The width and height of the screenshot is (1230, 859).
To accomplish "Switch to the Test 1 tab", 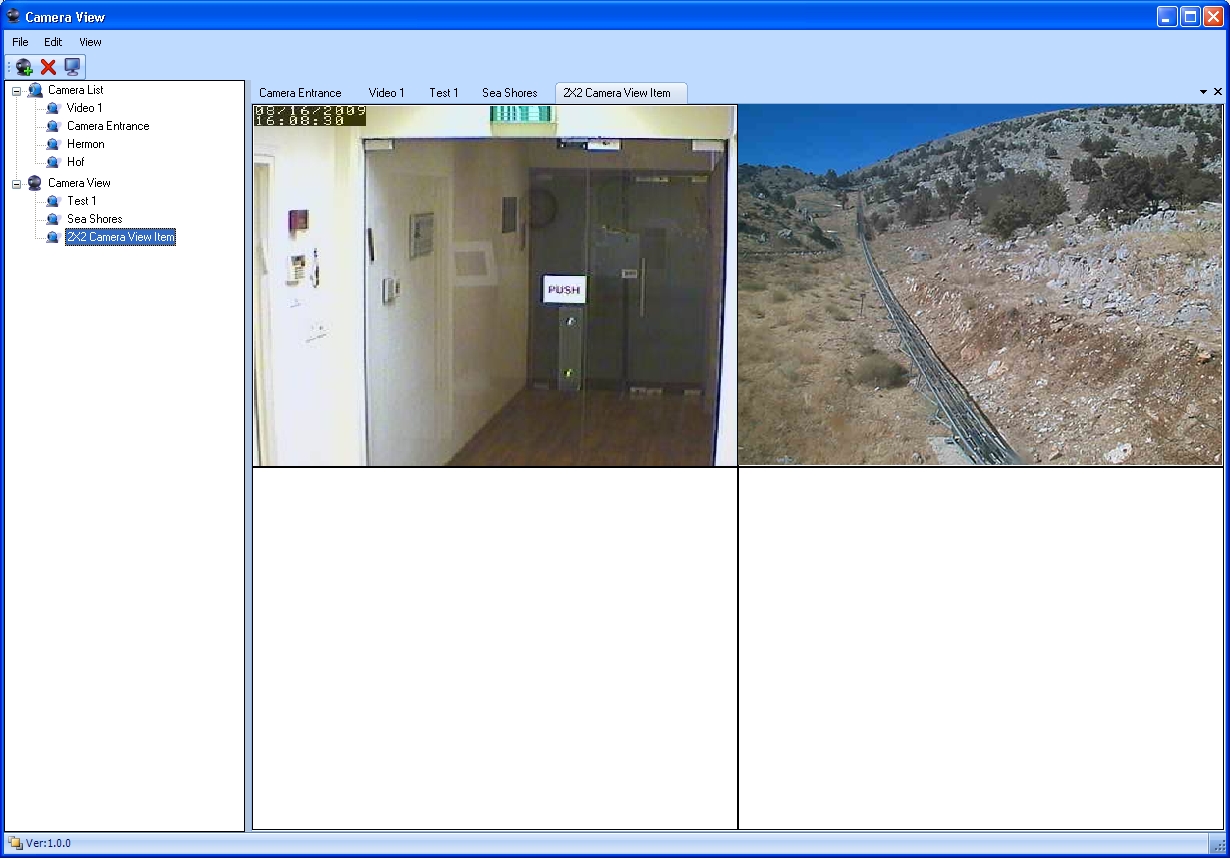I will pyautogui.click(x=443, y=92).
